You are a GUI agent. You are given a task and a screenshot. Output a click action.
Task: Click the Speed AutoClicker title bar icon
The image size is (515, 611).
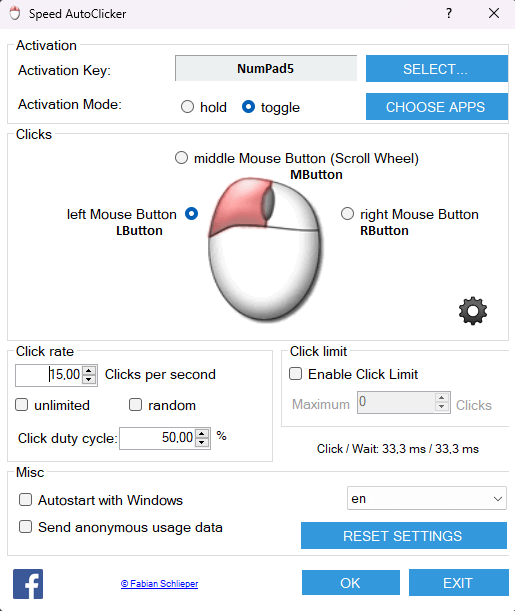click(15, 13)
